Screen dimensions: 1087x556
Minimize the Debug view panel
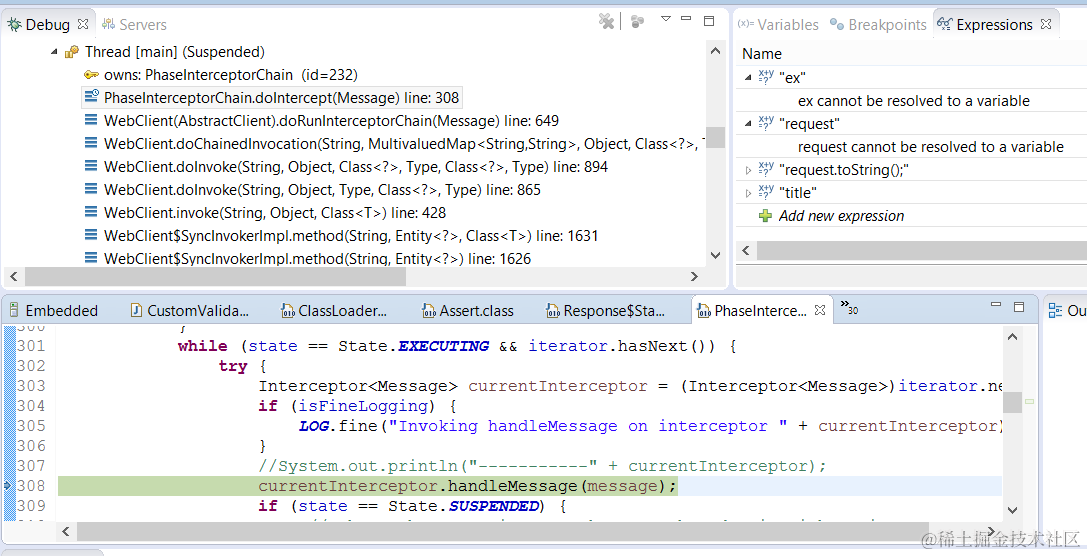coord(686,19)
